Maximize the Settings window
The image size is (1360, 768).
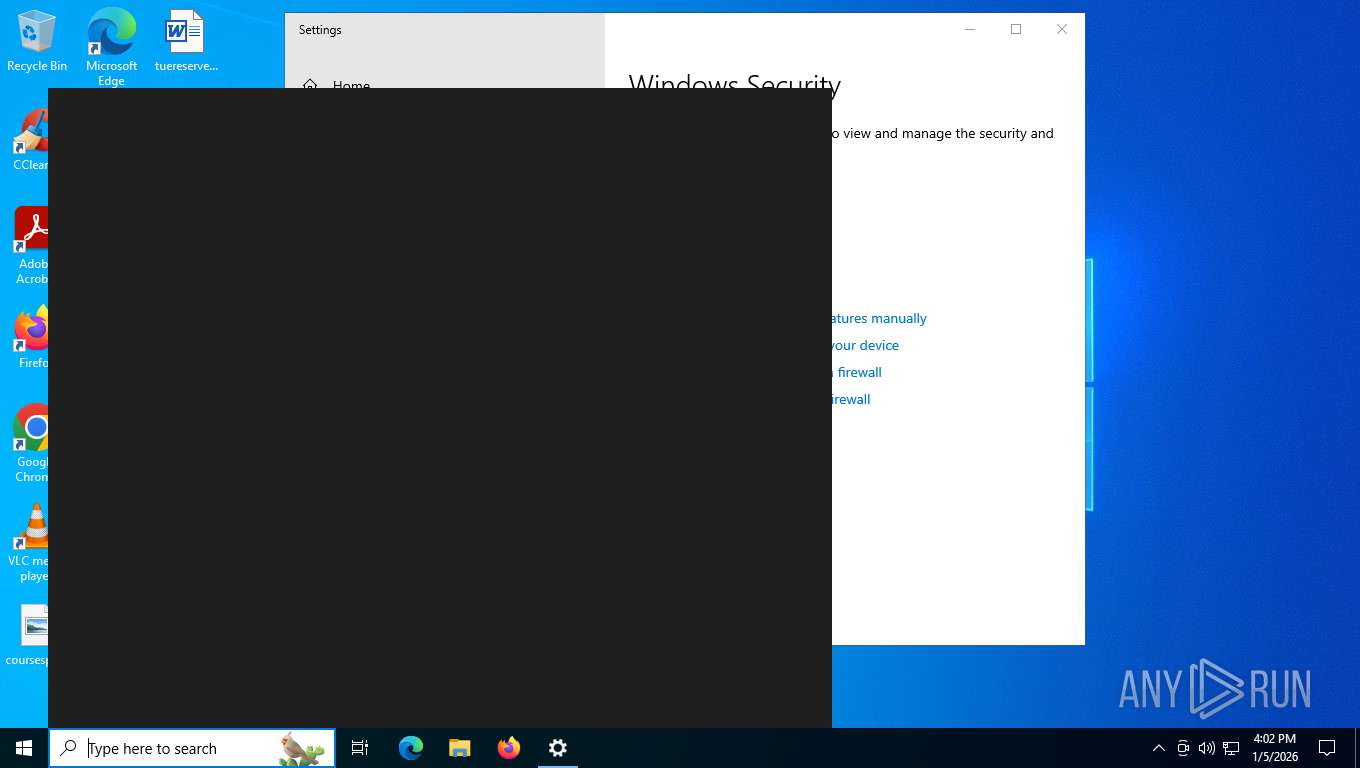click(x=1016, y=29)
